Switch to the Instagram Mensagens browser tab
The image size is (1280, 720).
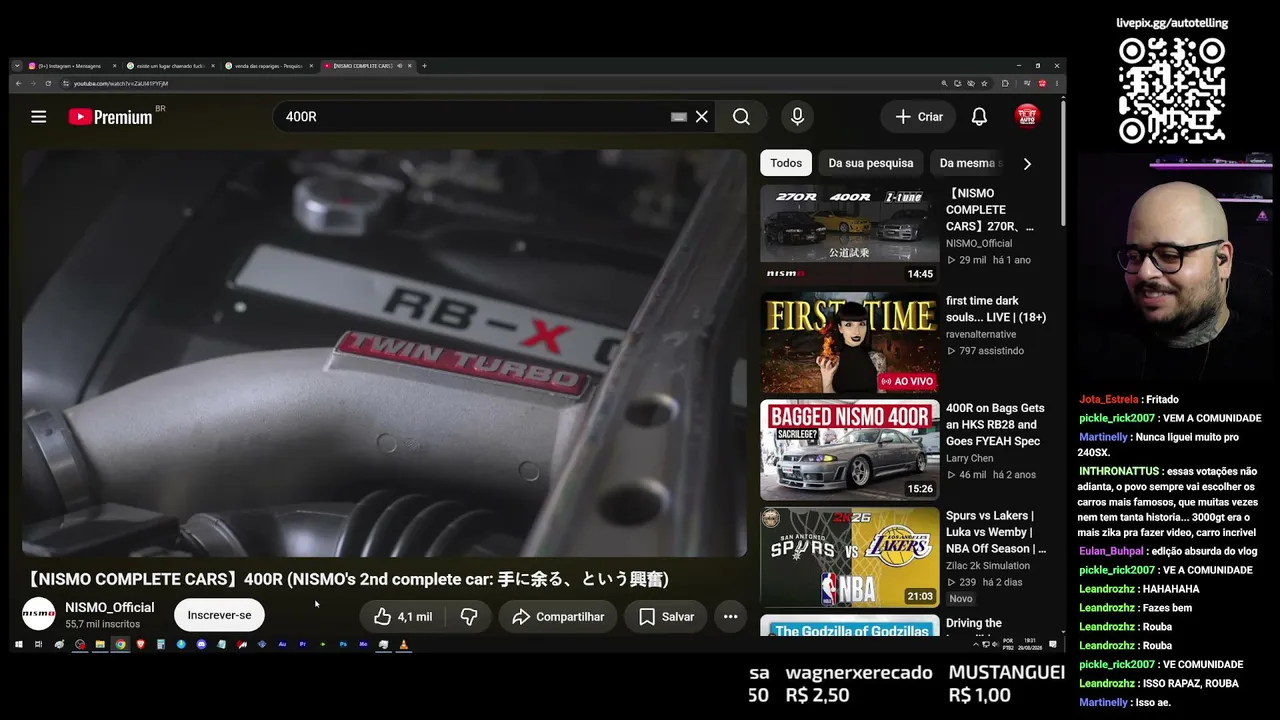click(71, 66)
